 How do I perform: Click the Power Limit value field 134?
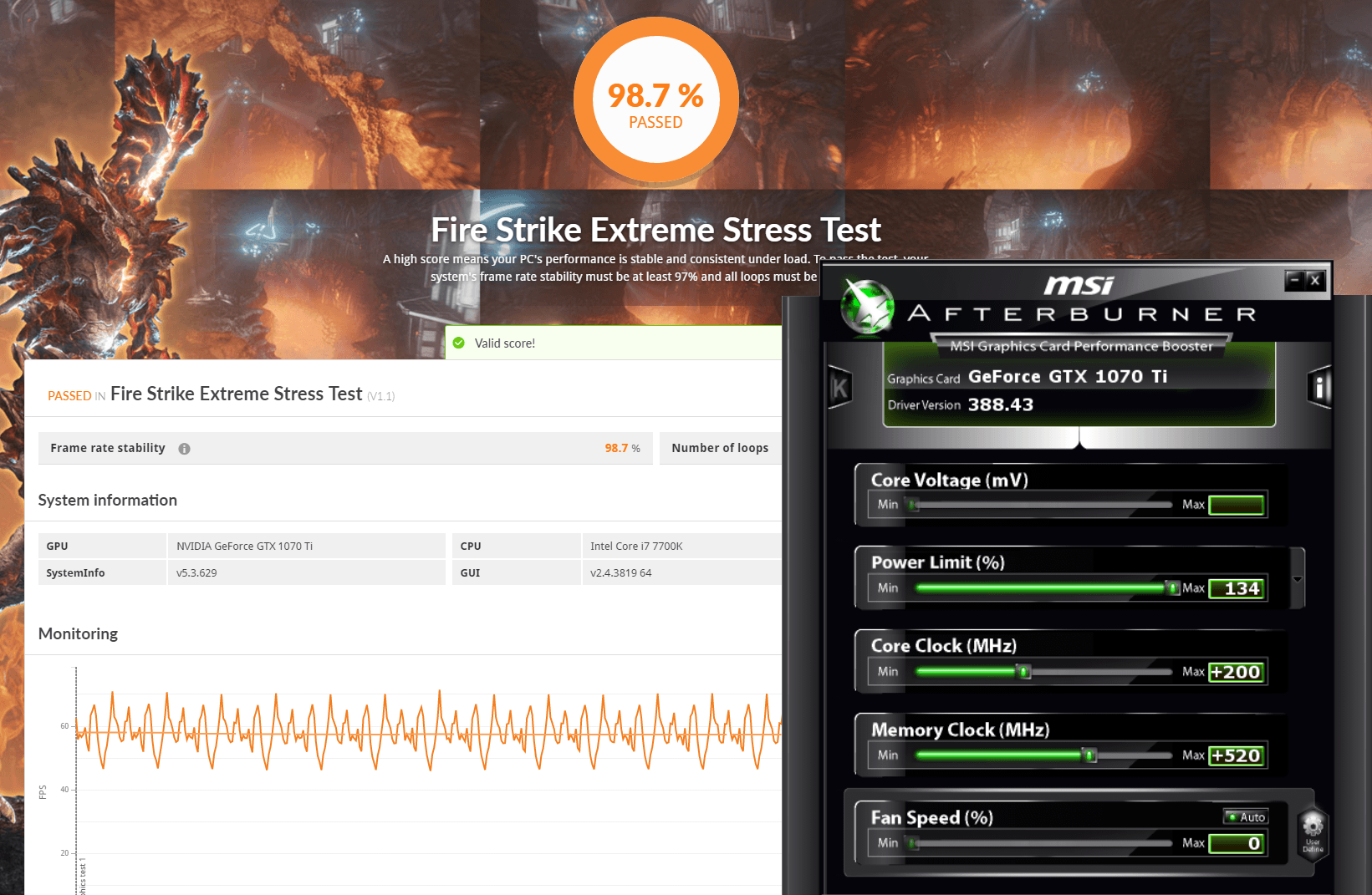click(1237, 588)
